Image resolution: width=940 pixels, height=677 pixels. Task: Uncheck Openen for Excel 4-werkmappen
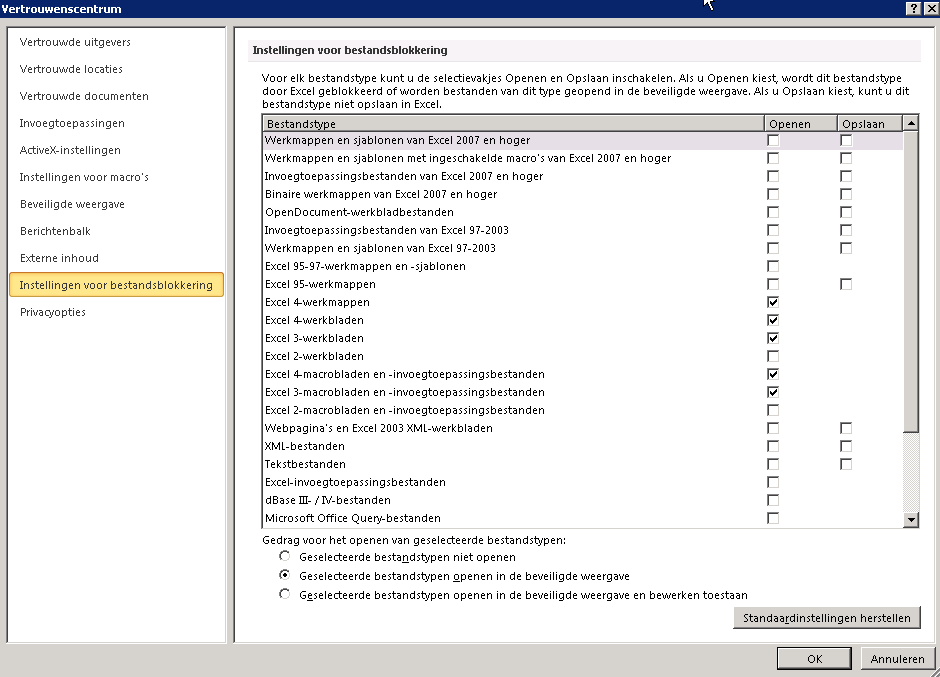[x=773, y=302]
